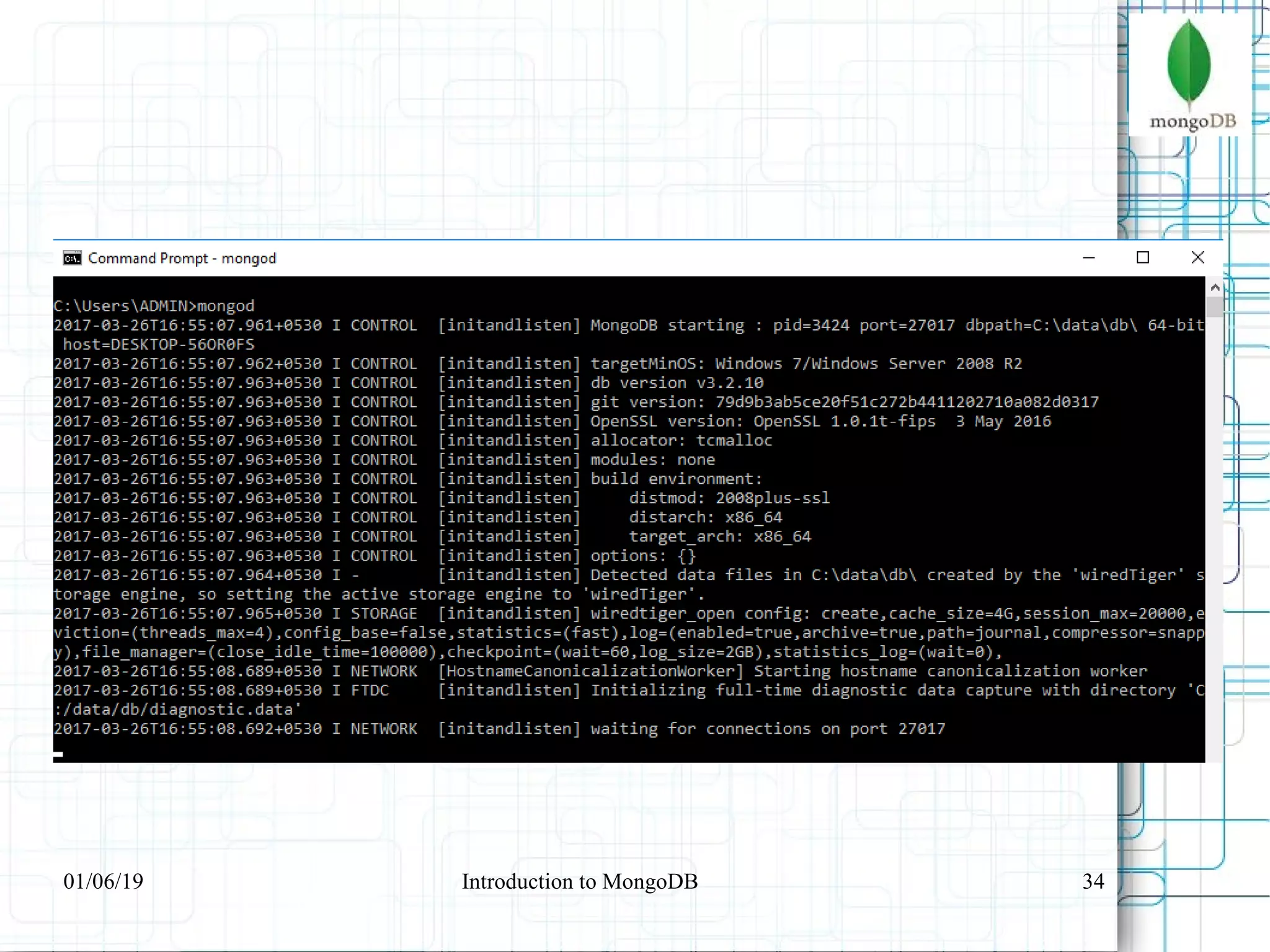Click the terminal scrollbar thumb

(x=1215, y=306)
